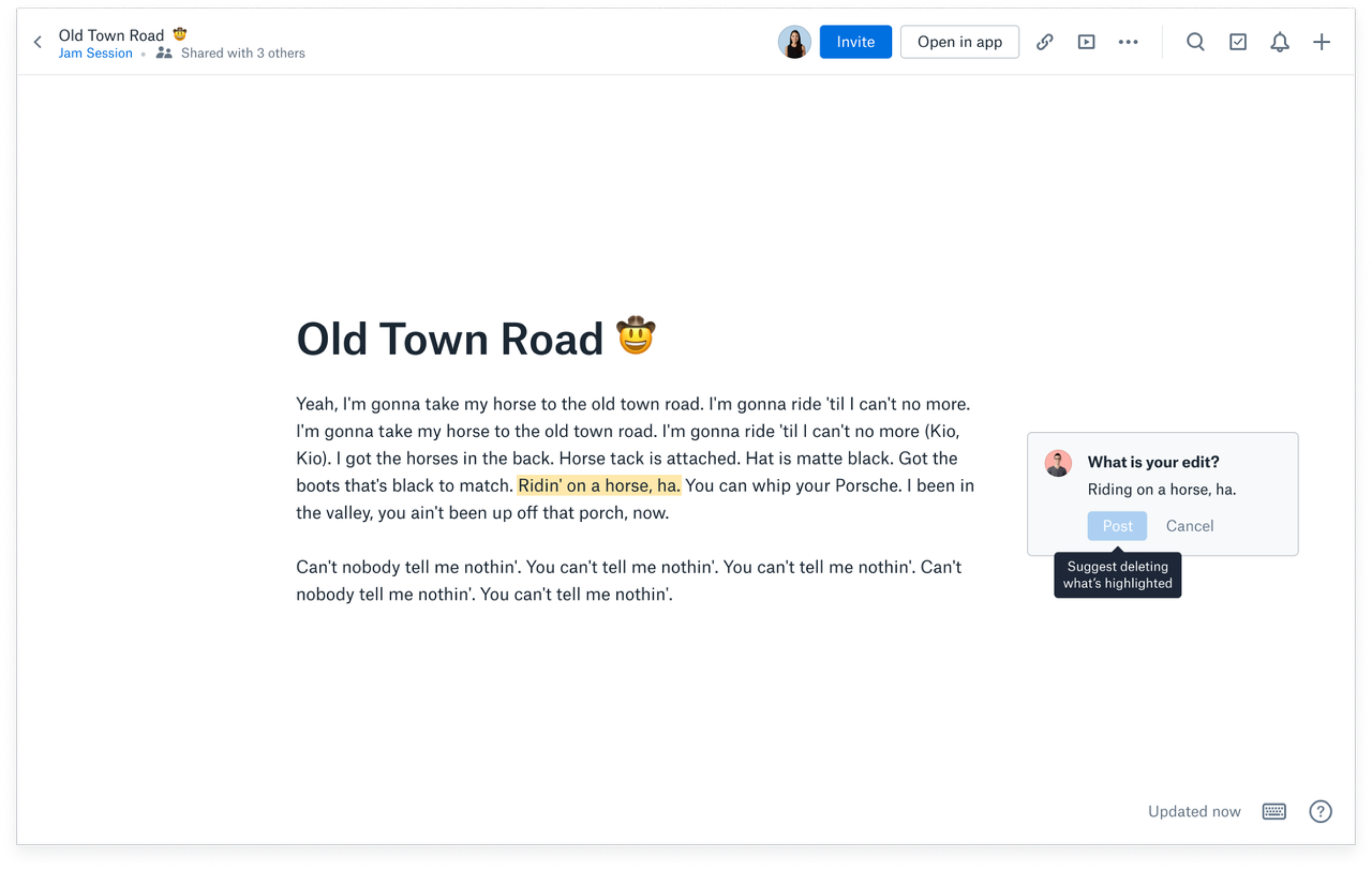Copy the document link with the chain icon
This screenshot has width=1372, height=870.
[1044, 42]
